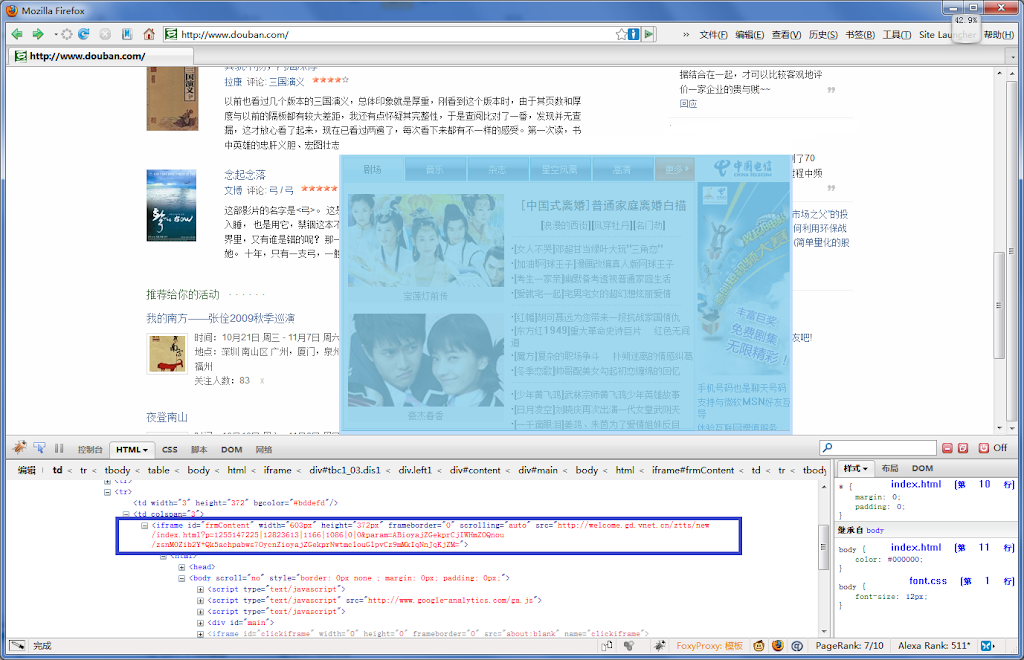Open the 帮助(H) menu
This screenshot has height=660, width=1024.
pyautogui.click(x=999, y=35)
